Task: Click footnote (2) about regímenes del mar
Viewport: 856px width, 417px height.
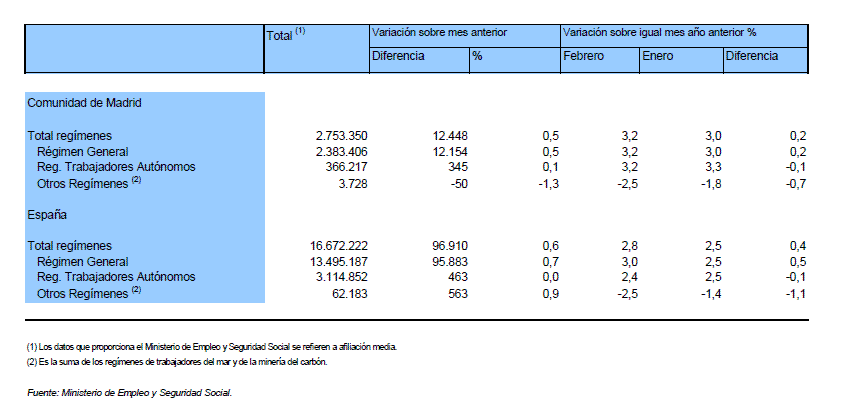Action: pos(177,362)
